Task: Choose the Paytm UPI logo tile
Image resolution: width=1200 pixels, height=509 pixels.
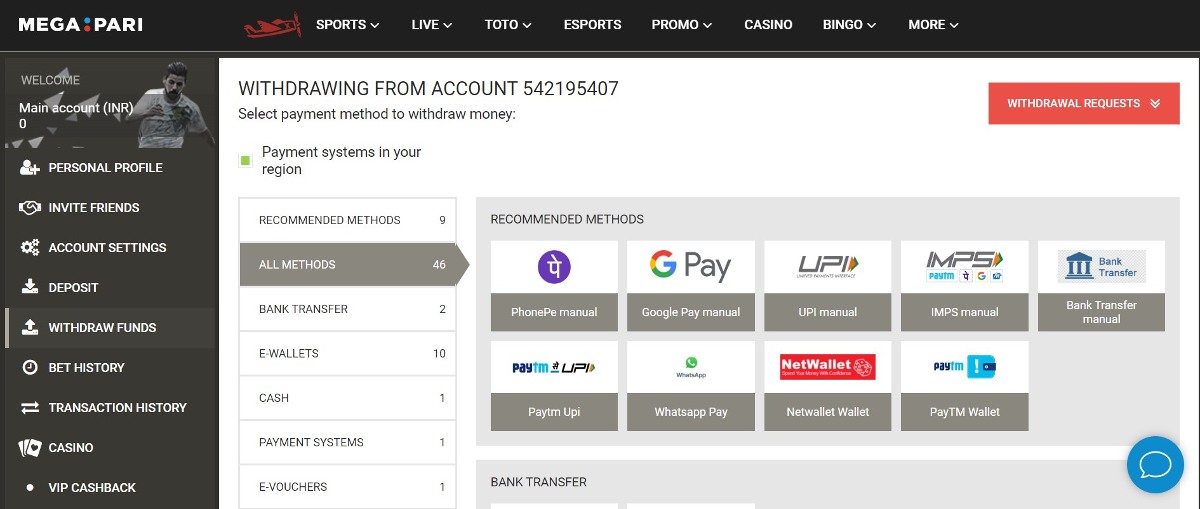Action: [x=554, y=367]
